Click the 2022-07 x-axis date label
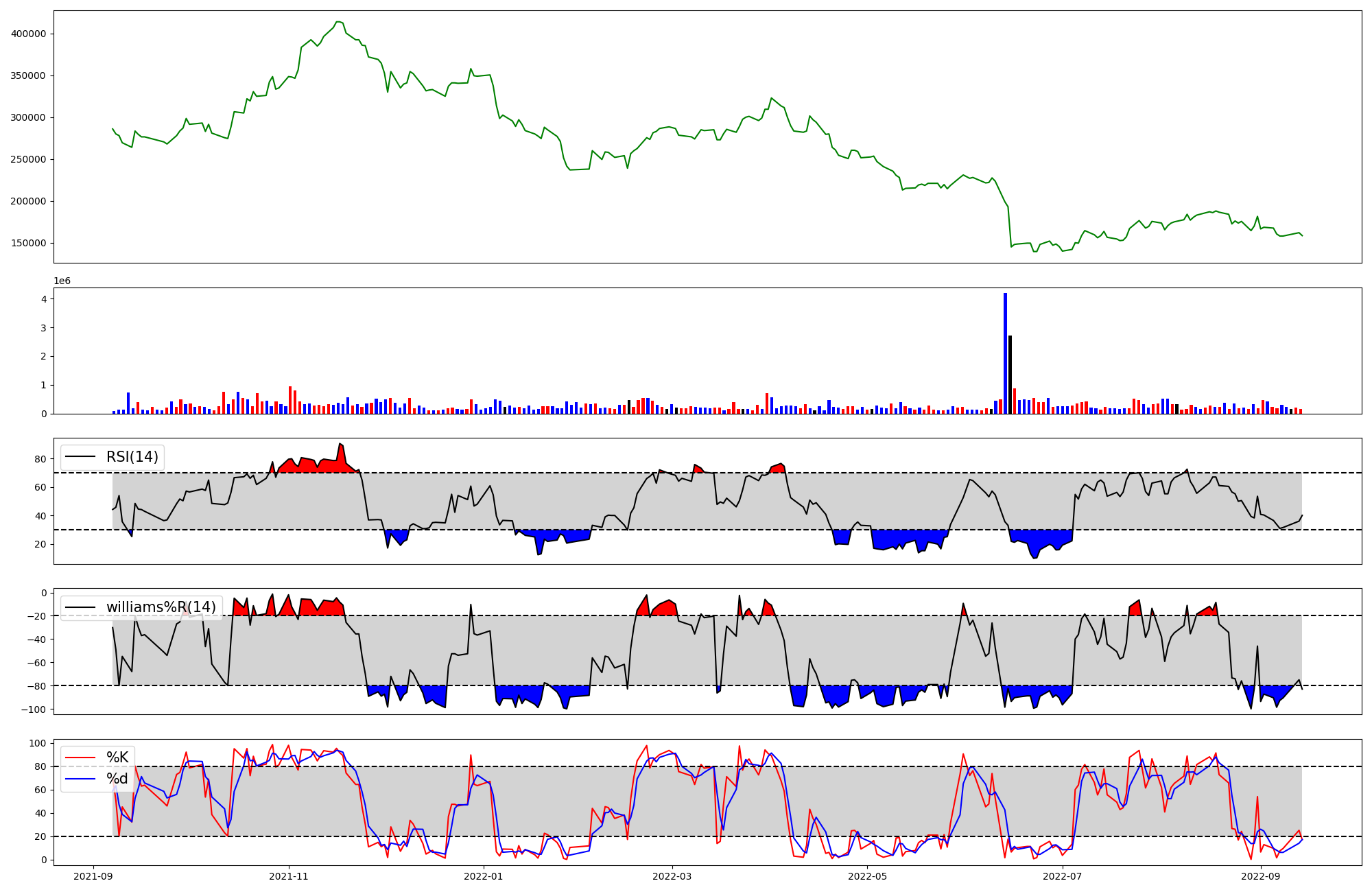 click(1063, 876)
